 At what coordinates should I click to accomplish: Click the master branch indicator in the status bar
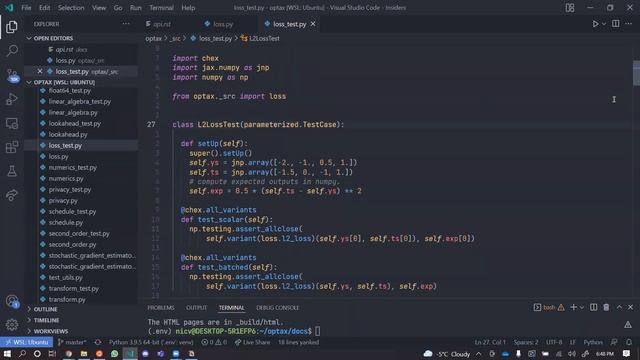coord(72,342)
